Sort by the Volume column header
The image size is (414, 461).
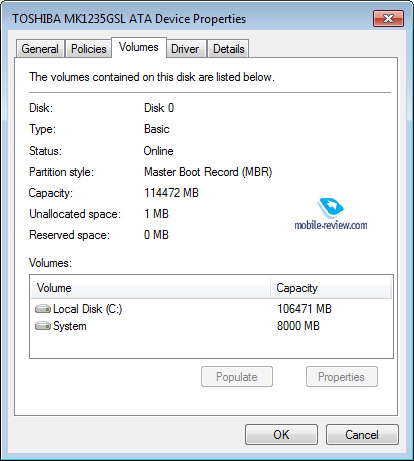[x=150, y=288]
